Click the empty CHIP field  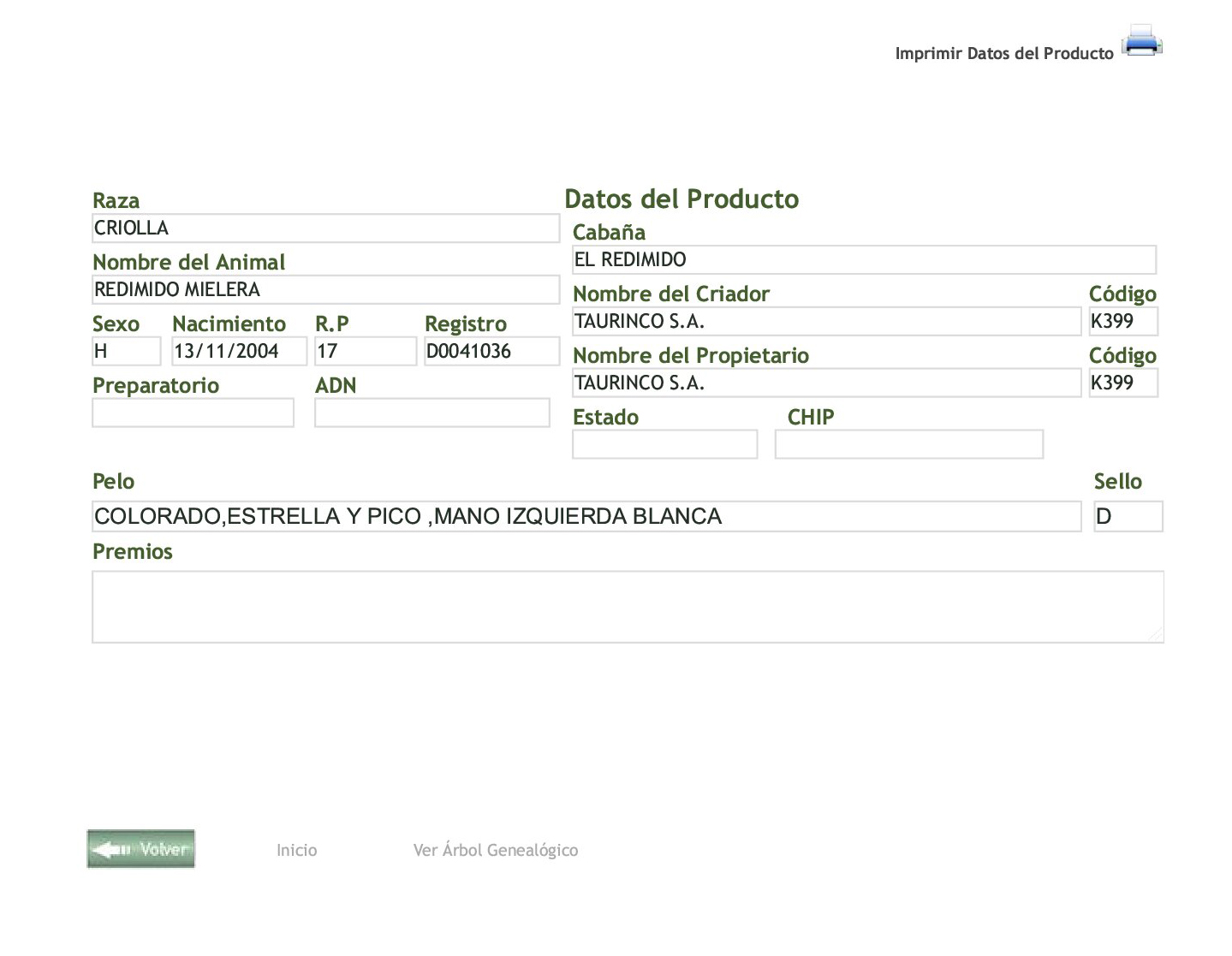pyautogui.click(x=908, y=445)
